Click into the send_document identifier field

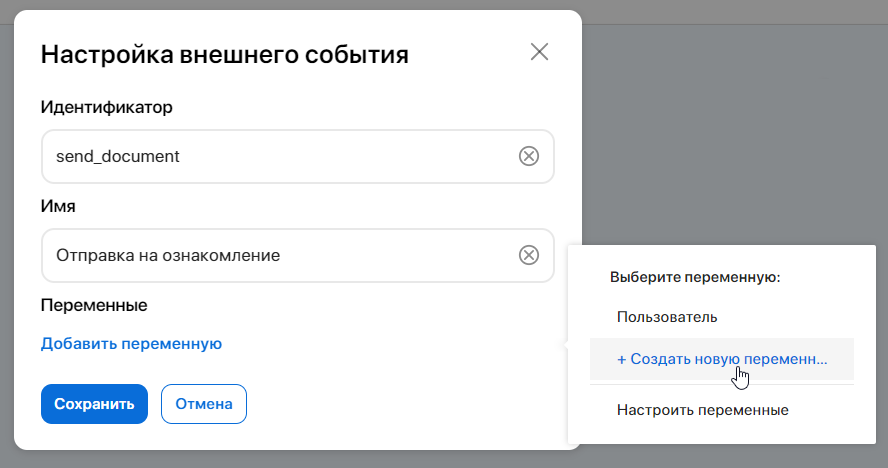[x=297, y=156]
